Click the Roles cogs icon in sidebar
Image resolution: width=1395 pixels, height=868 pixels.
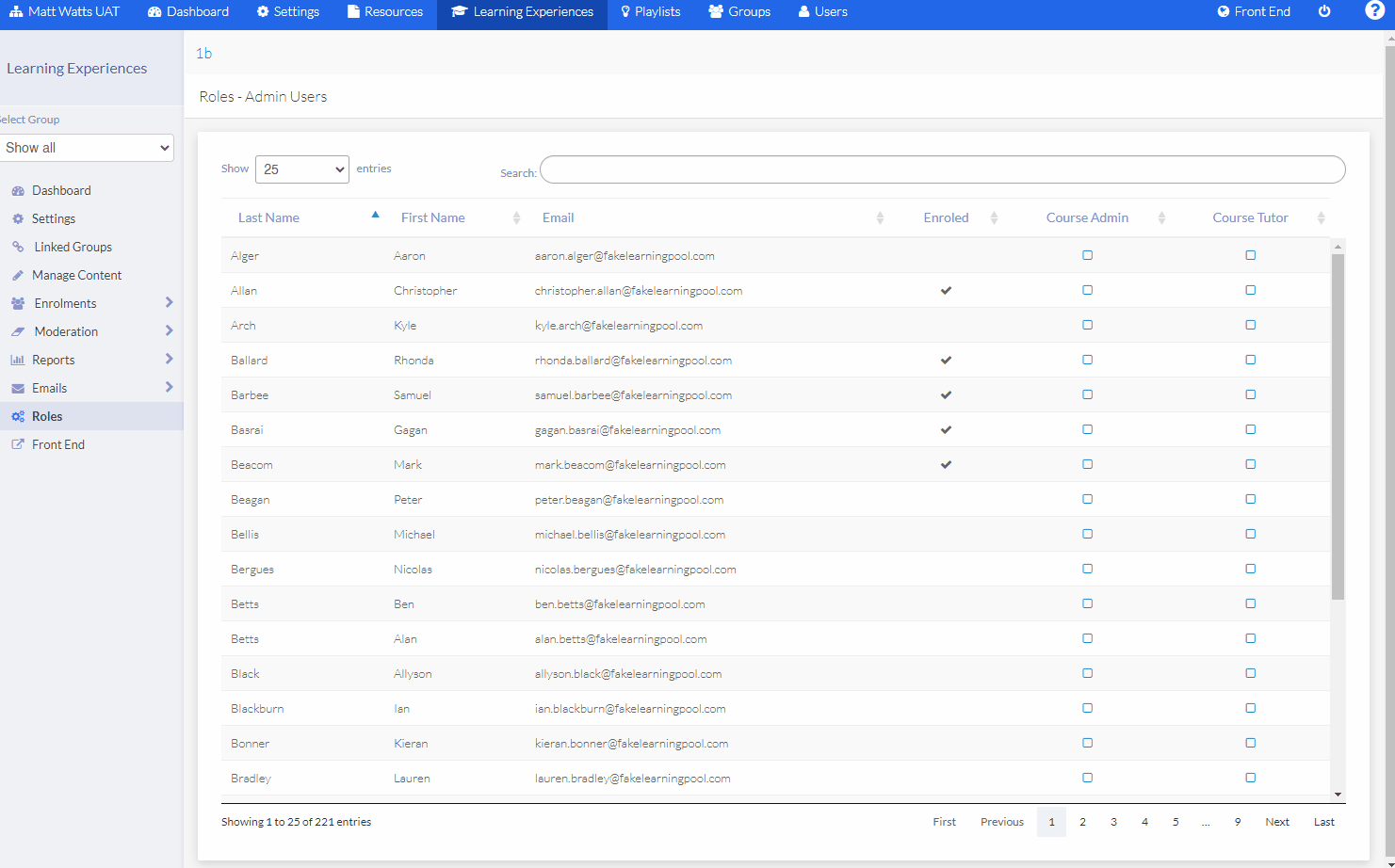click(18, 416)
